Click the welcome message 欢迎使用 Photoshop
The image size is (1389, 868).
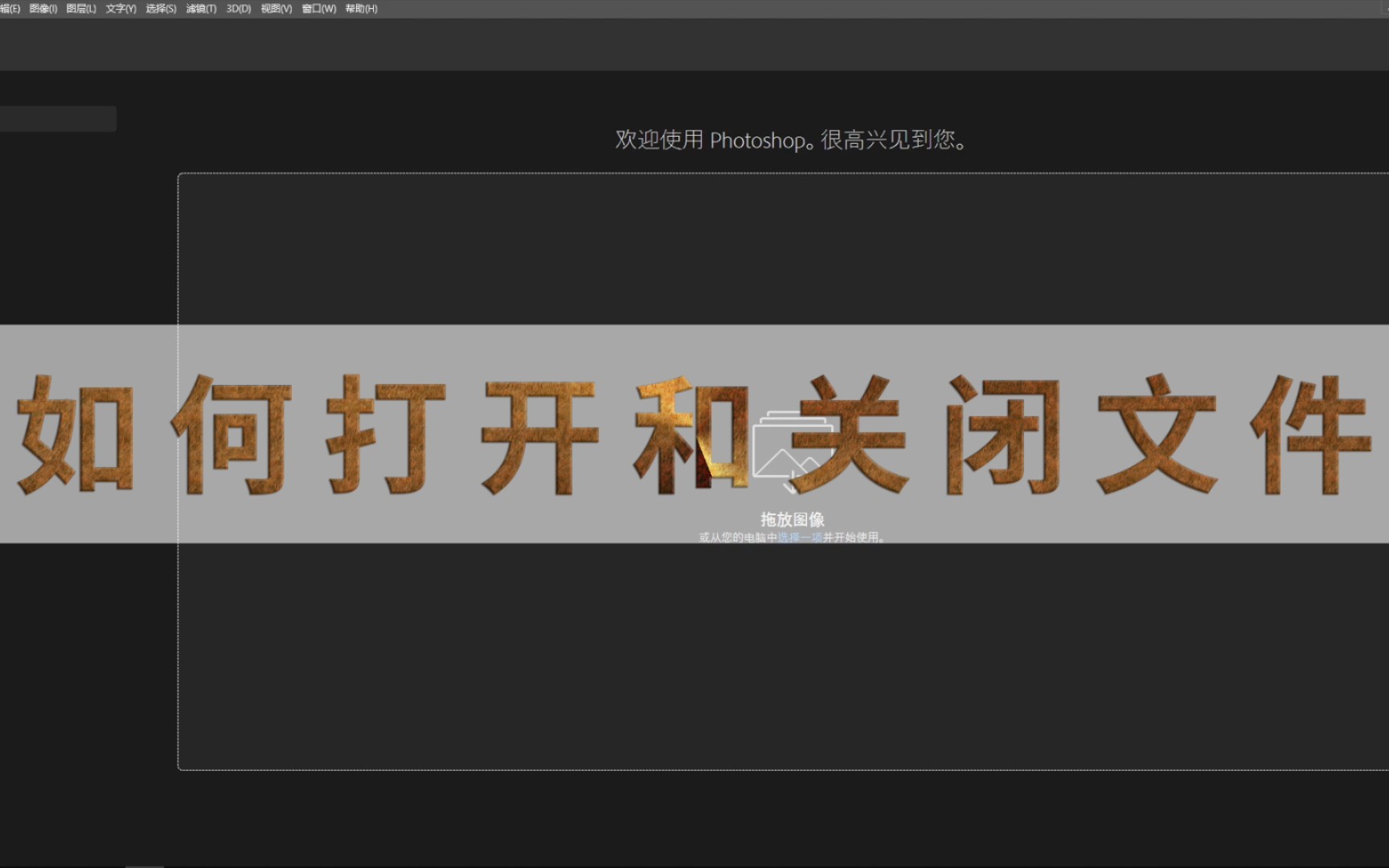point(790,140)
